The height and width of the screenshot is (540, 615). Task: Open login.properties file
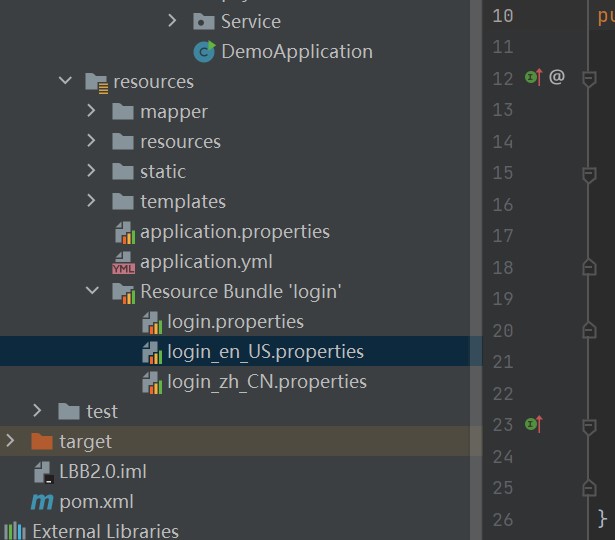(235, 322)
